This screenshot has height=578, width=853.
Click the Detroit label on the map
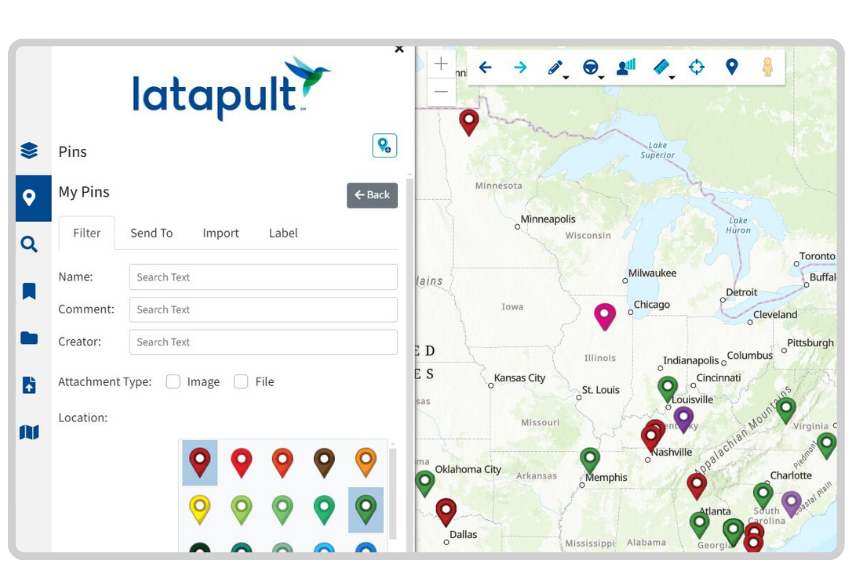pyautogui.click(x=741, y=292)
